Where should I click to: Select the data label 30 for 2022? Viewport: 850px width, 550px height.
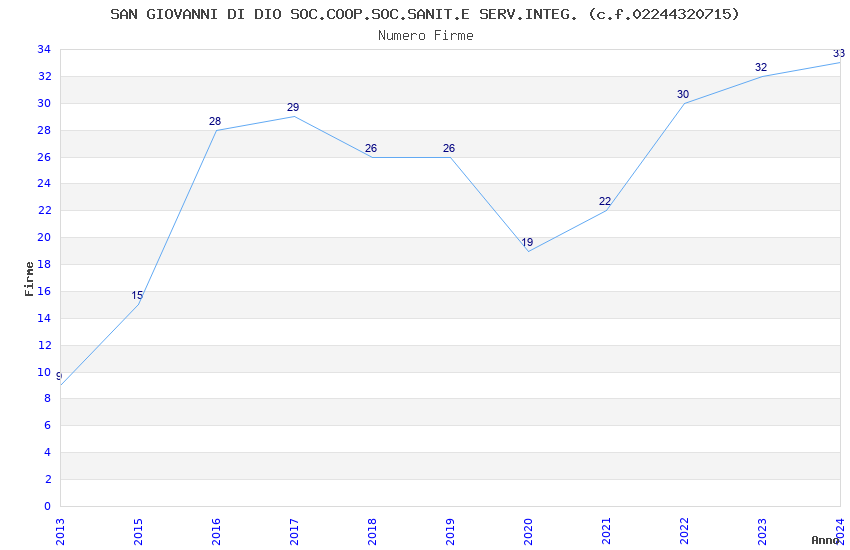683,94
